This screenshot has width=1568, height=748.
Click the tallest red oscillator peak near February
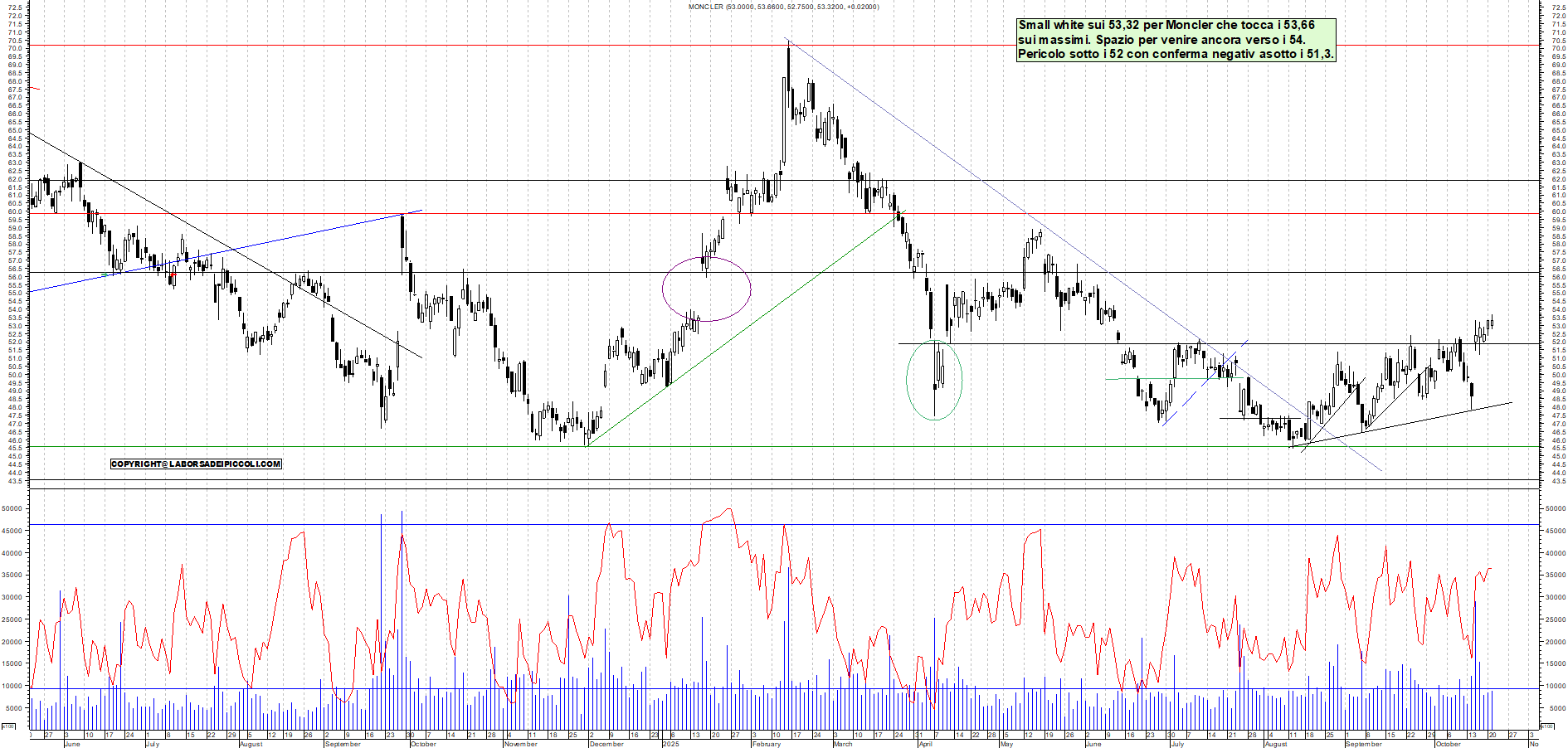[x=729, y=510]
